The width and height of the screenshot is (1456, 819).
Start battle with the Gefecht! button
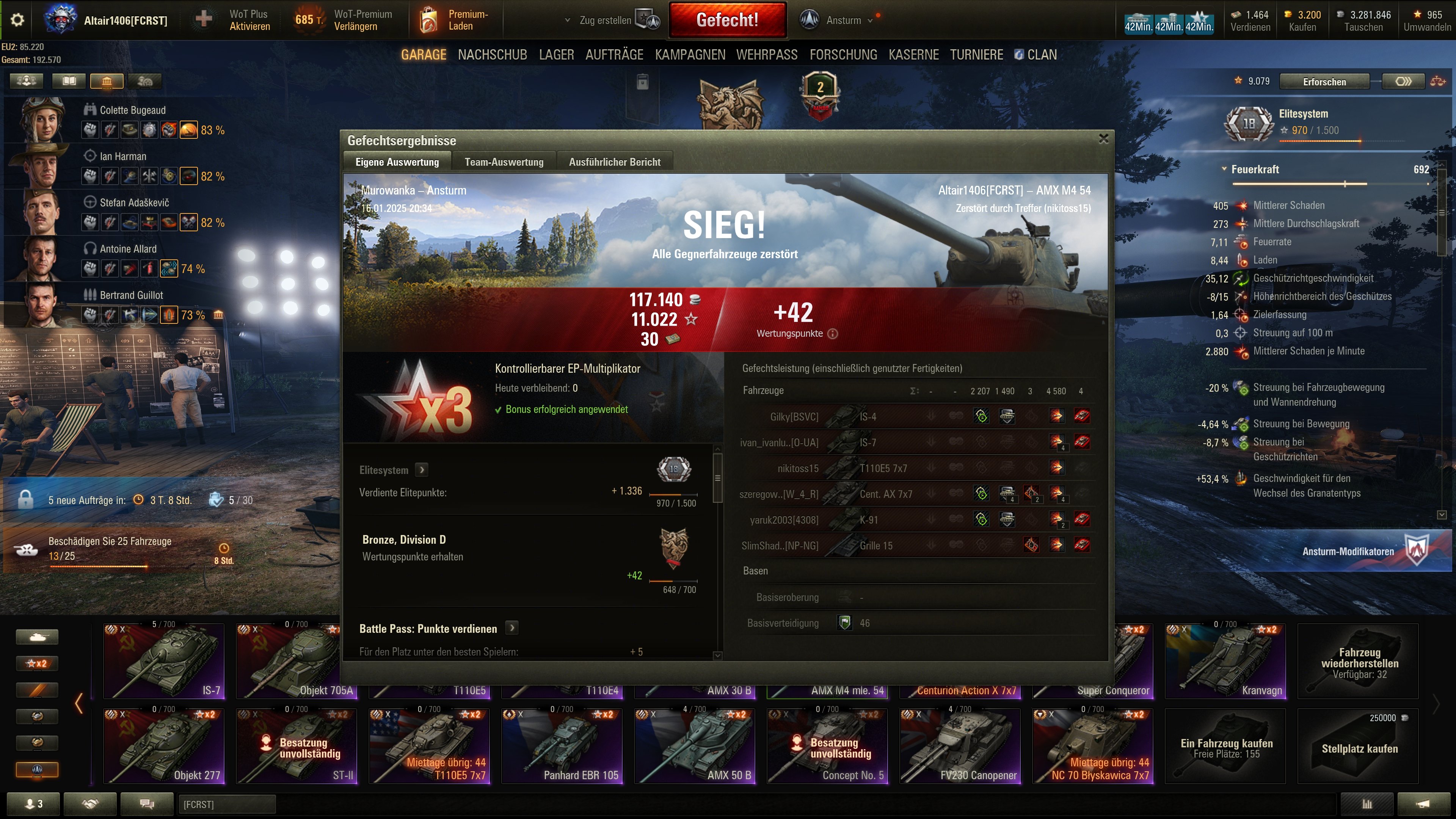tap(728, 20)
